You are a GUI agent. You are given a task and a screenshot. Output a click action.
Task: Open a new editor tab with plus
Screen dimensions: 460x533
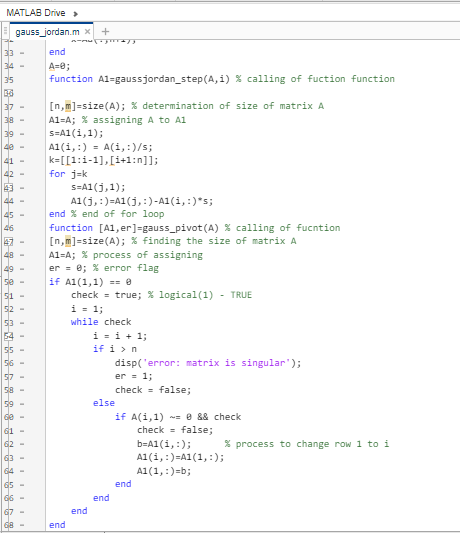105,32
